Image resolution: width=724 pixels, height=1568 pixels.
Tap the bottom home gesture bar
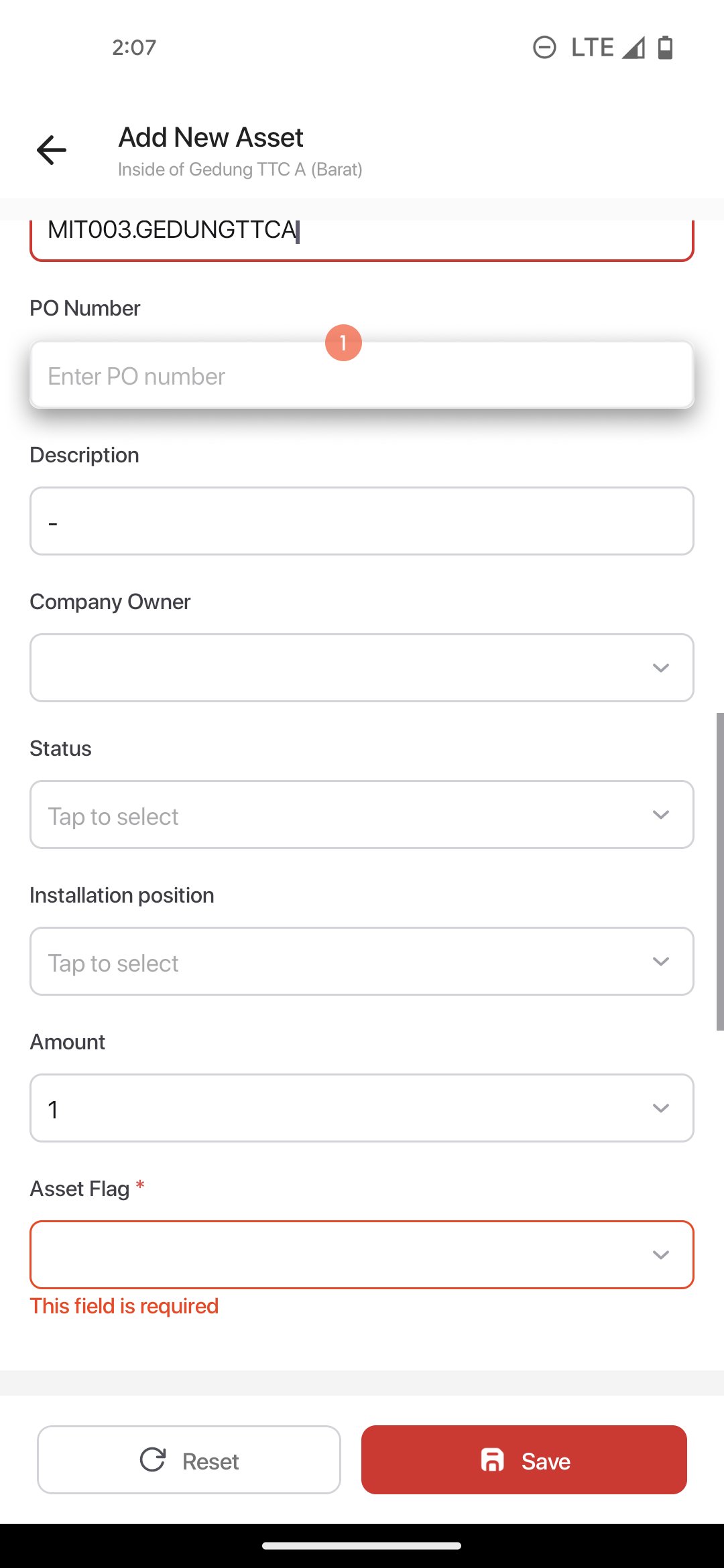coord(362,1546)
